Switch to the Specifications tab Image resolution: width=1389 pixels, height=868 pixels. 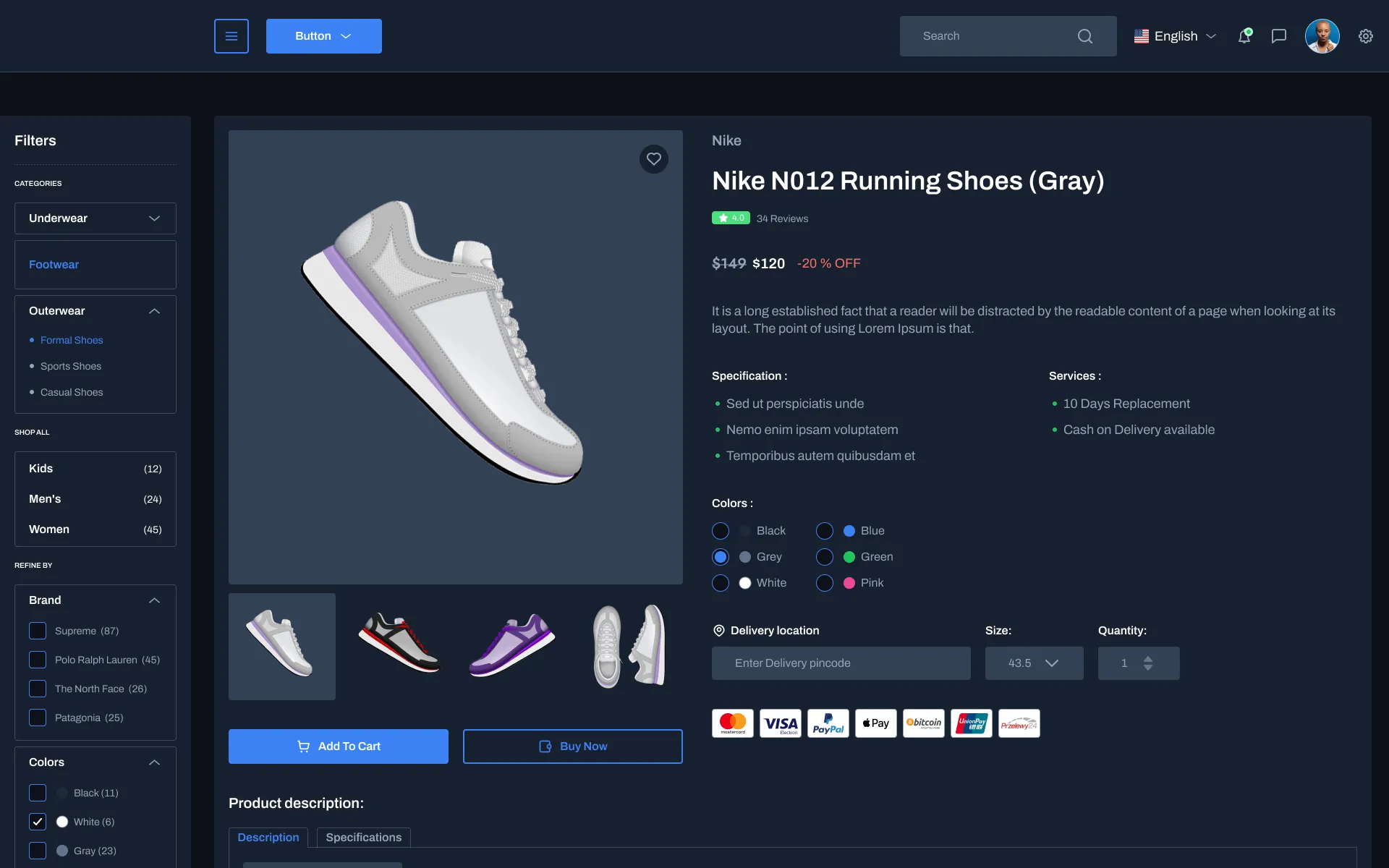click(363, 837)
